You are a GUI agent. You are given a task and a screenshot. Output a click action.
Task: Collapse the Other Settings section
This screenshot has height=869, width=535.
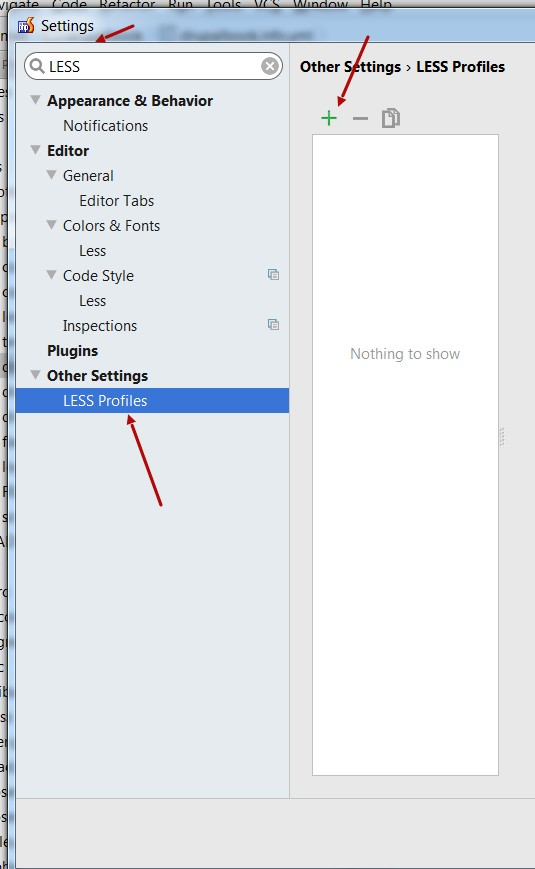point(35,375)
